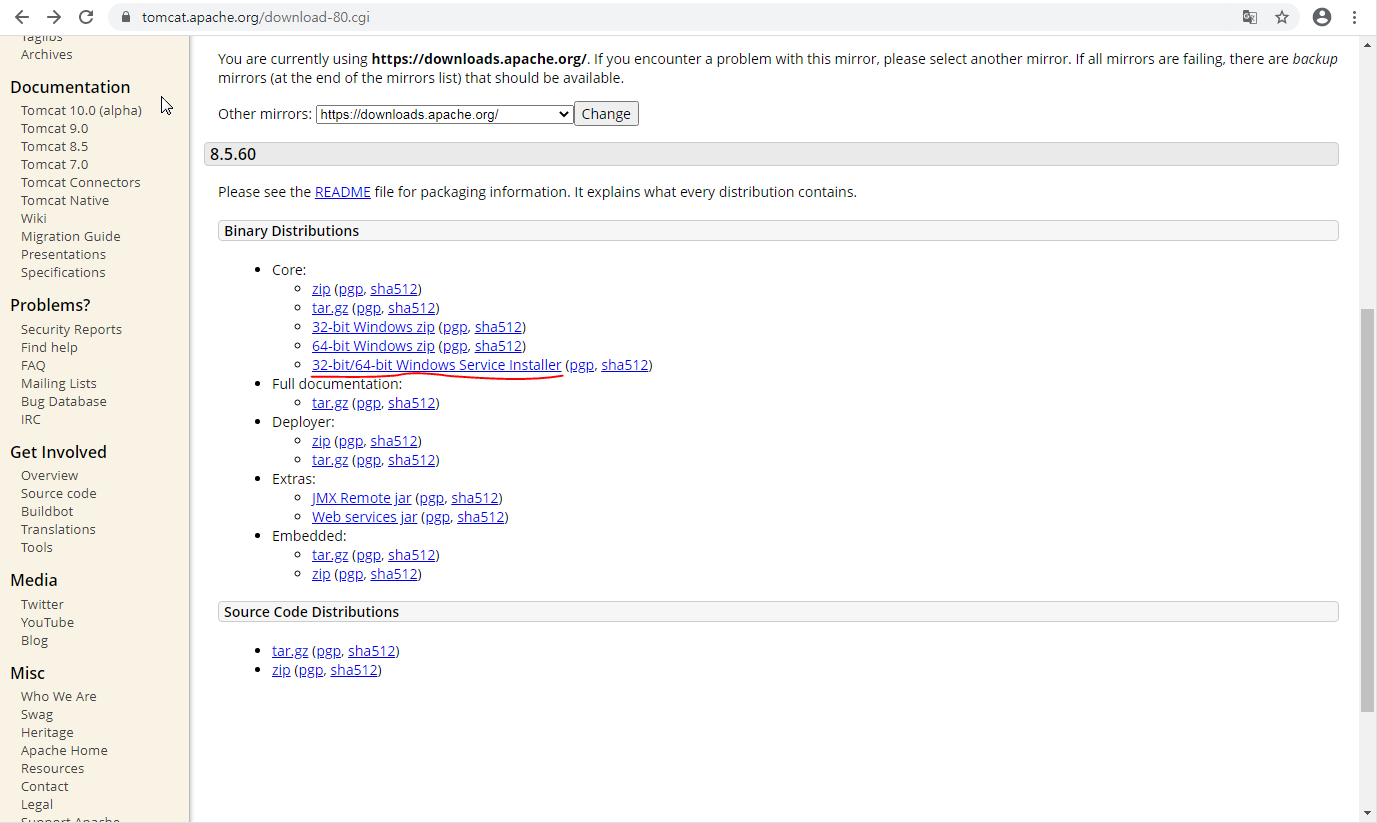Download the JMX Remote jar
The height and width of the screenshot is (823, 1377).
(361, 498)
